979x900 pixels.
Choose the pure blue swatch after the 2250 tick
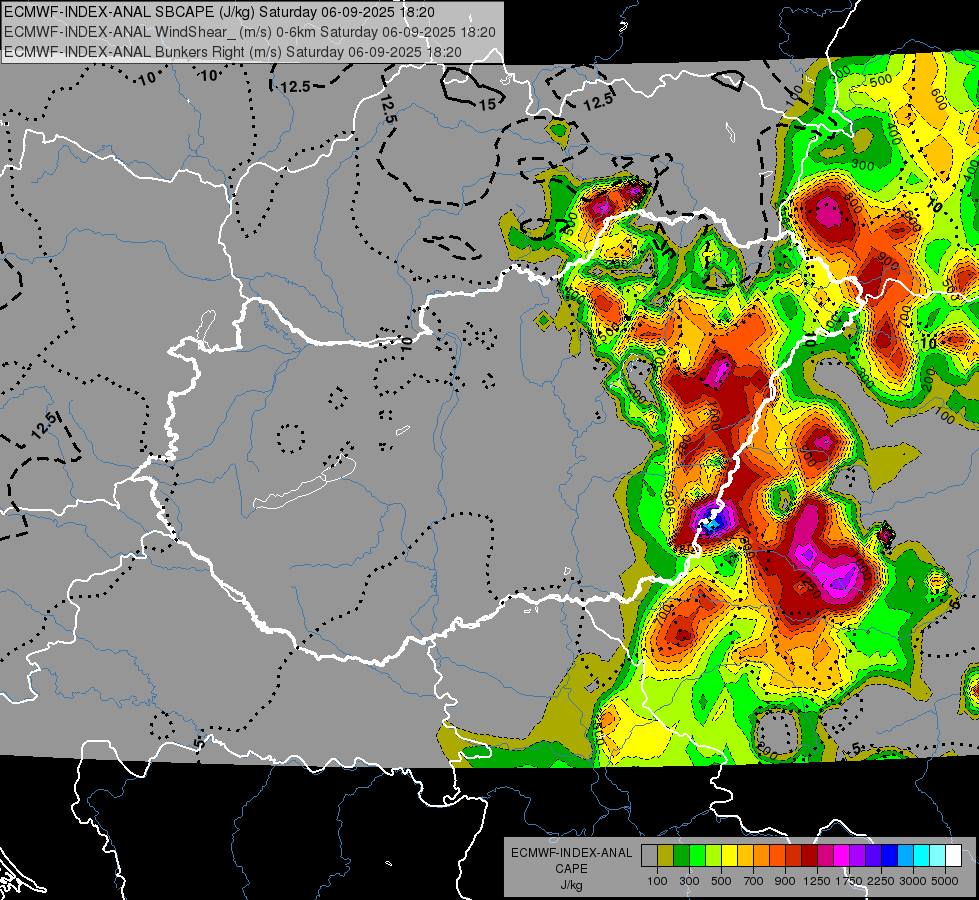[890, 855]
